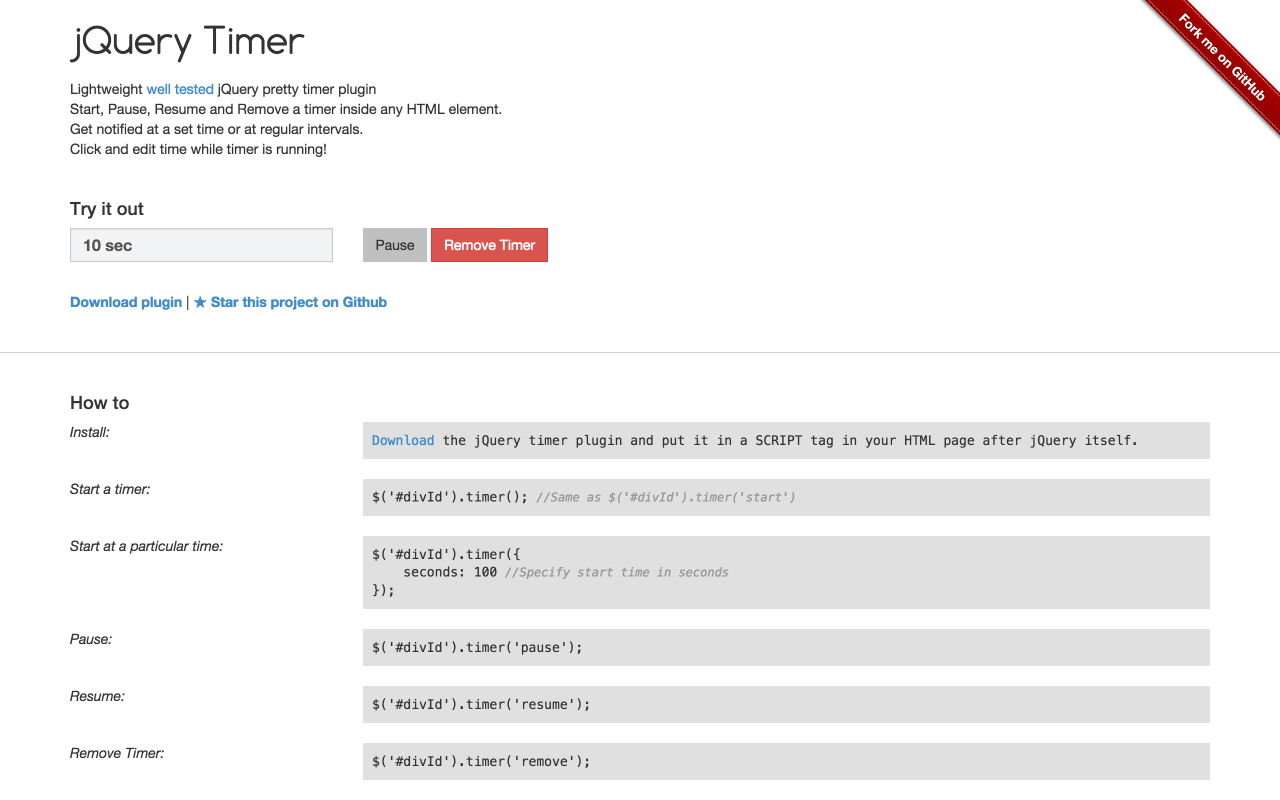Pause the running 10 sec timer

click(x=394, y=244)
